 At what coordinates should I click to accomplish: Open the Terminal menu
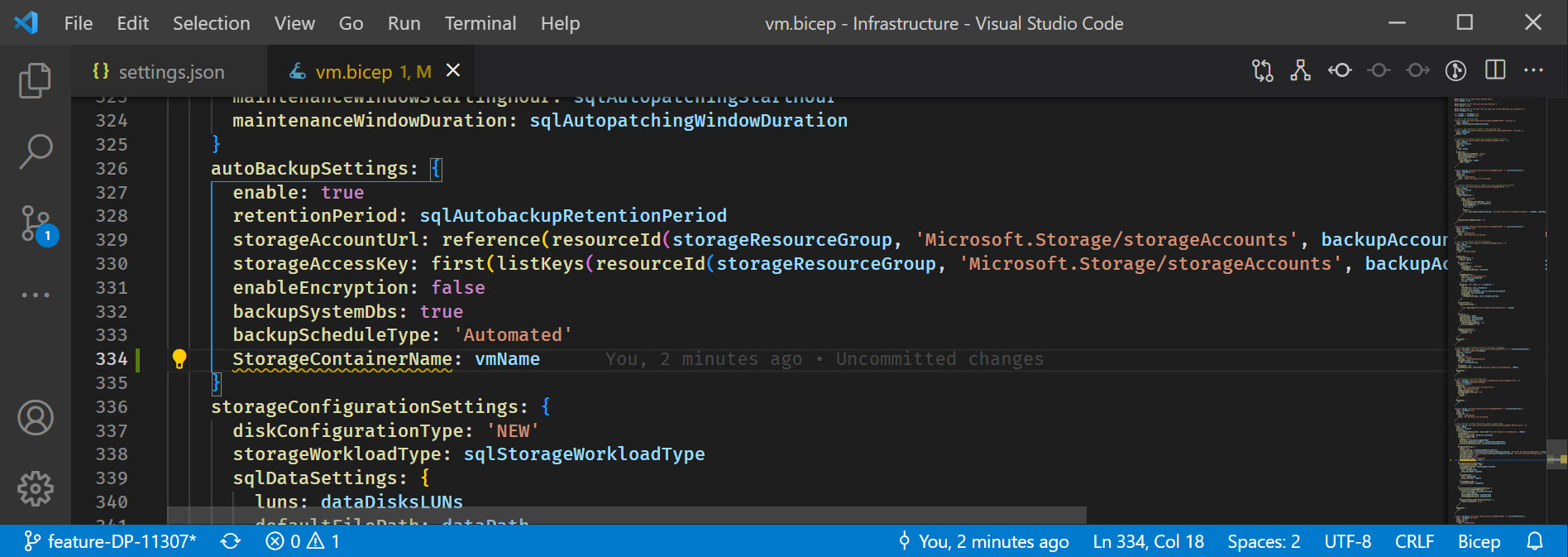point(480,23)
